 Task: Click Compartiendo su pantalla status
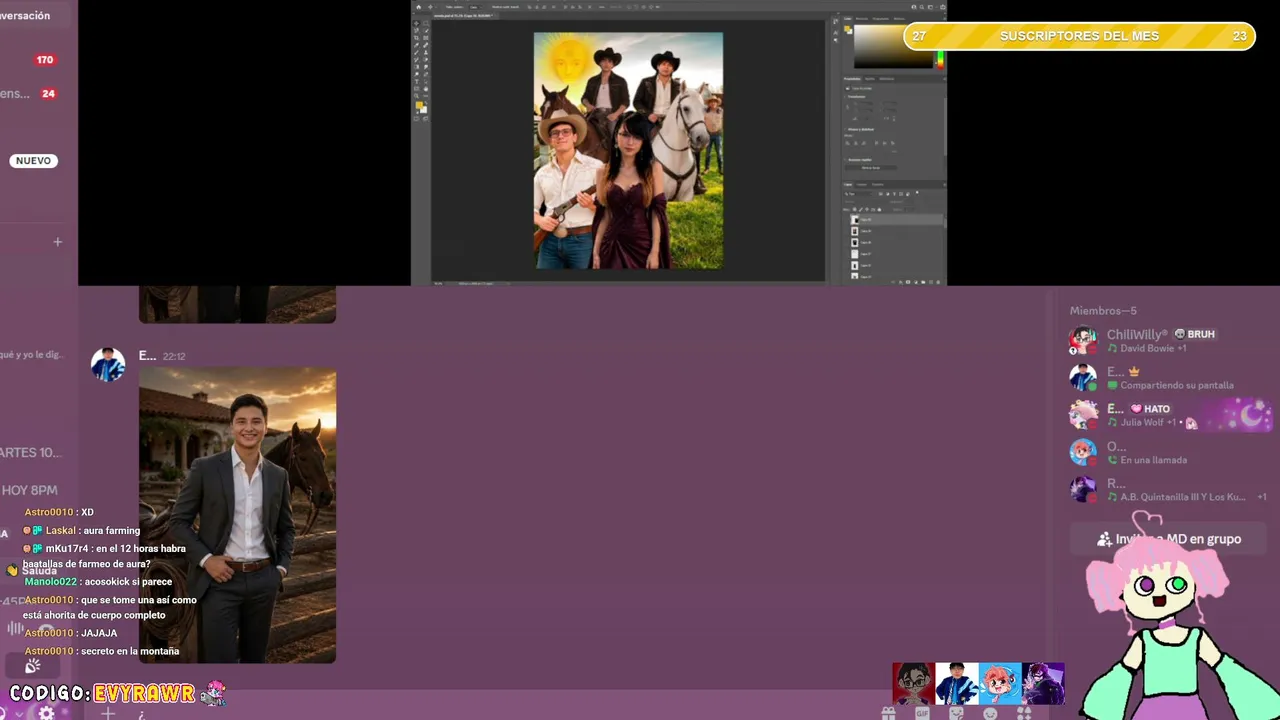pyautogui.click(x=1177, y=385)
